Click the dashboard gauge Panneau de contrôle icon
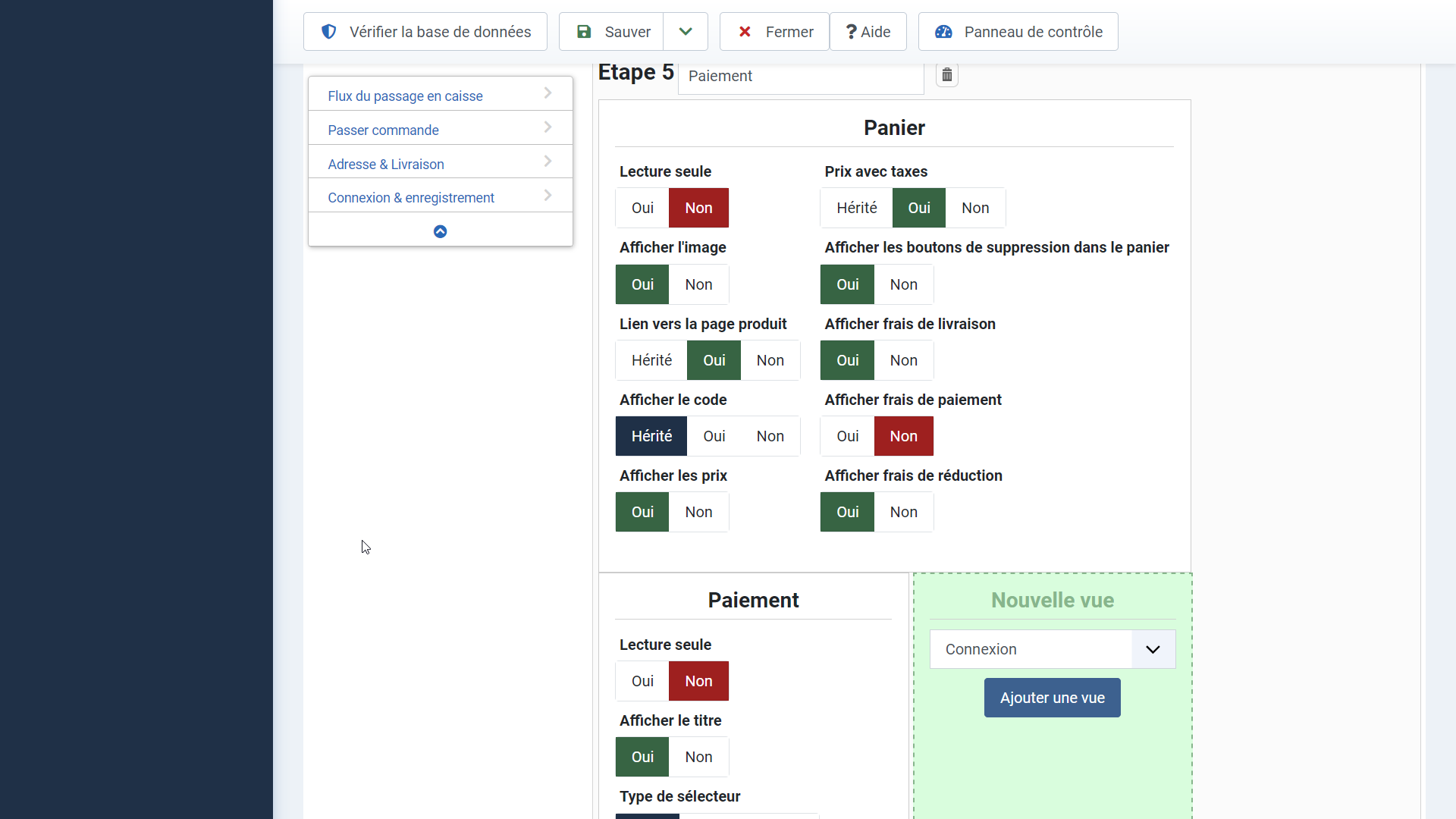Image resolution: width=1456 pixels, height=819 pixels. 943,32
